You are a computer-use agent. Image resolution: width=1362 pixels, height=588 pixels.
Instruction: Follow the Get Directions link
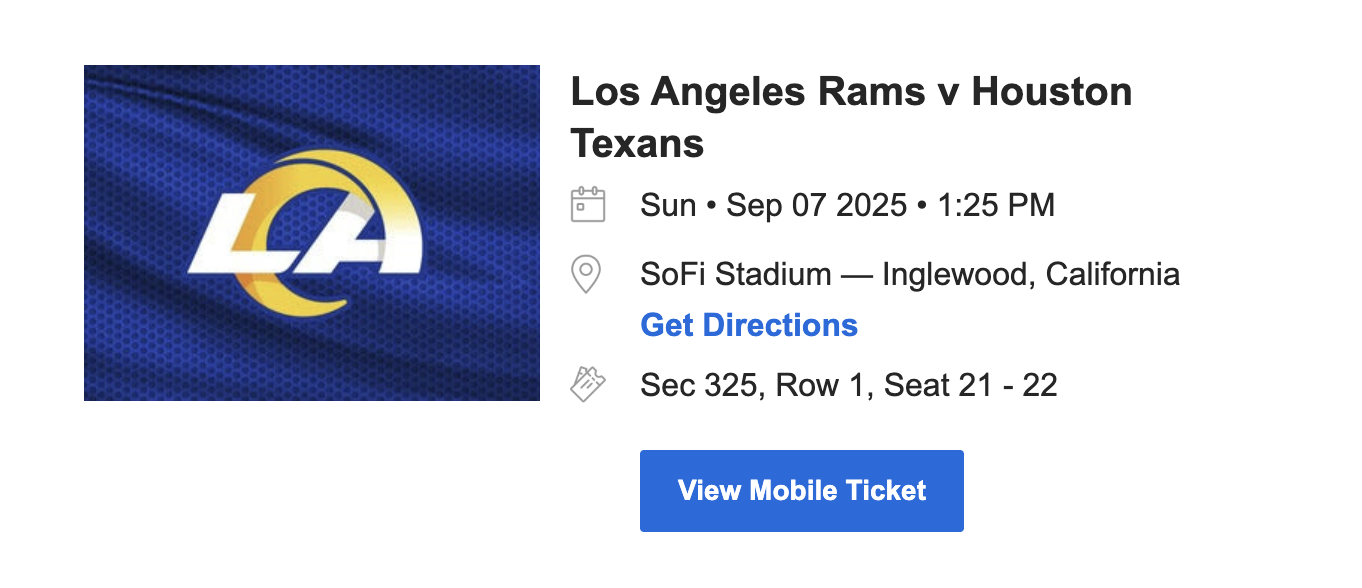[x=748, y=325]
